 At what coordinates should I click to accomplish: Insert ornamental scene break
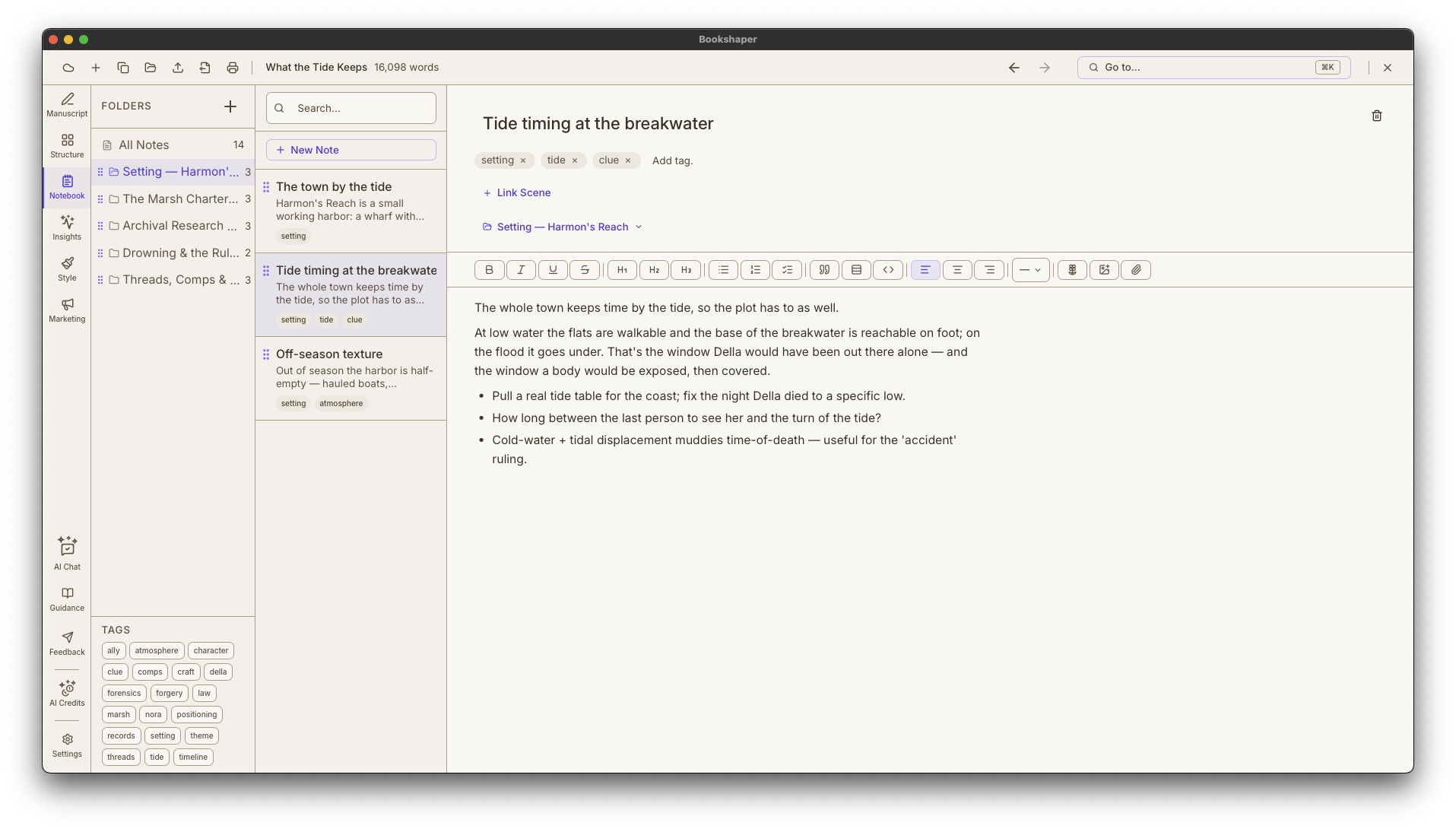[1072, 270]
